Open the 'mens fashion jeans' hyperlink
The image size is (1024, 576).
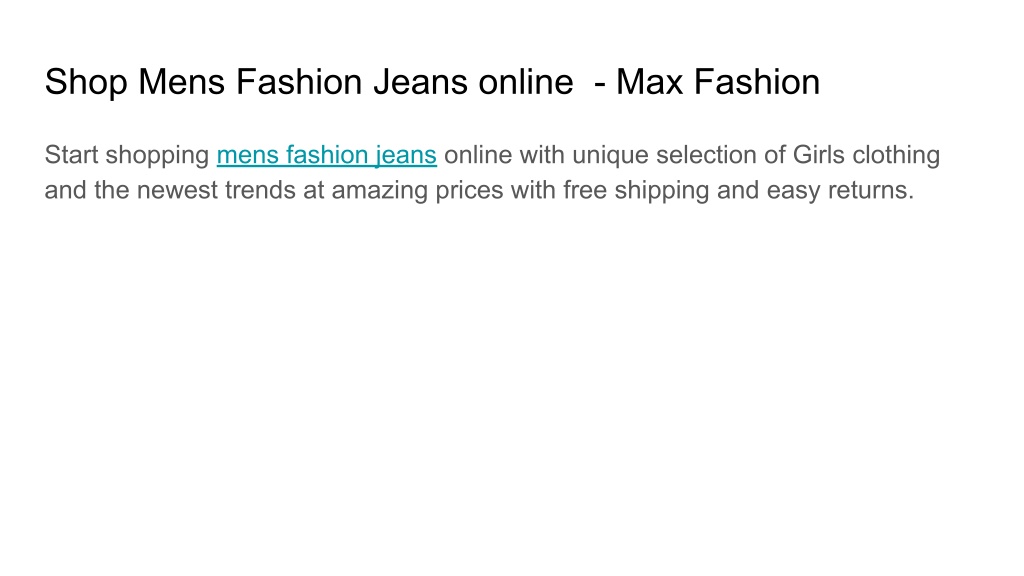coord(327,155)
